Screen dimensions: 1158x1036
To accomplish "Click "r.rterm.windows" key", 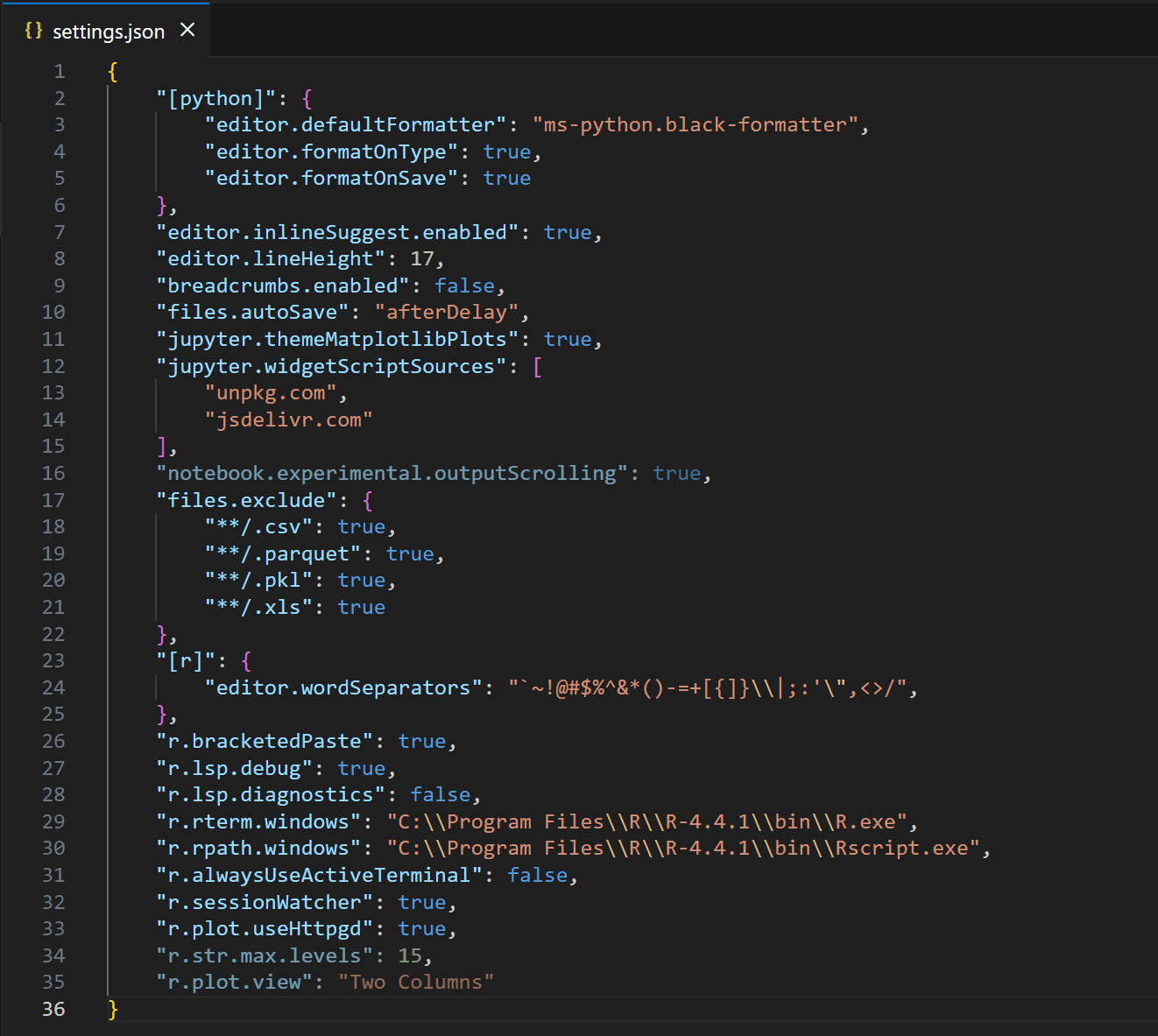I will click(x=258, y=822).
